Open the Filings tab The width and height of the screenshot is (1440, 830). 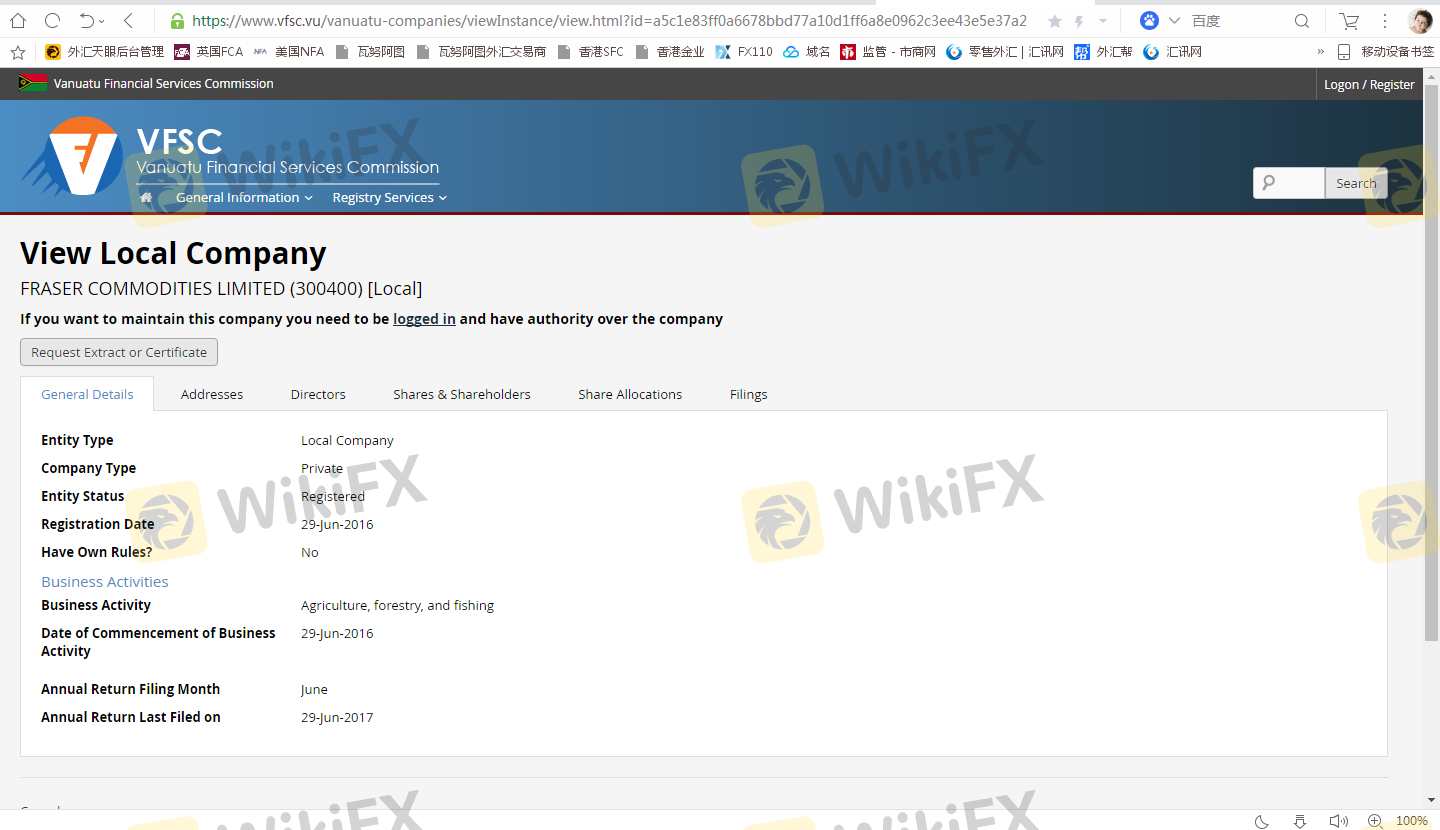749,394
